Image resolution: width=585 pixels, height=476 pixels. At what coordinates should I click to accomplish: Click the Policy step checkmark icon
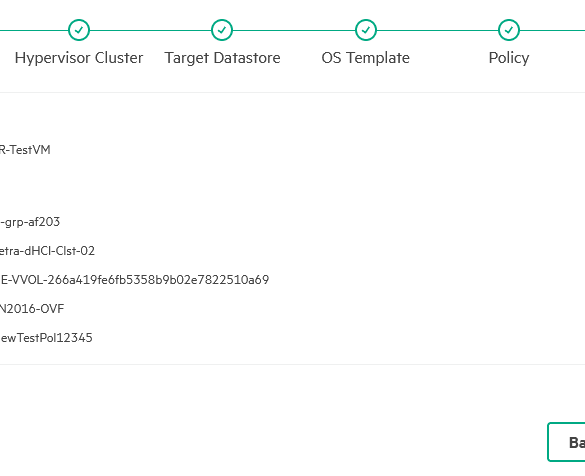(x=509, y=30)
